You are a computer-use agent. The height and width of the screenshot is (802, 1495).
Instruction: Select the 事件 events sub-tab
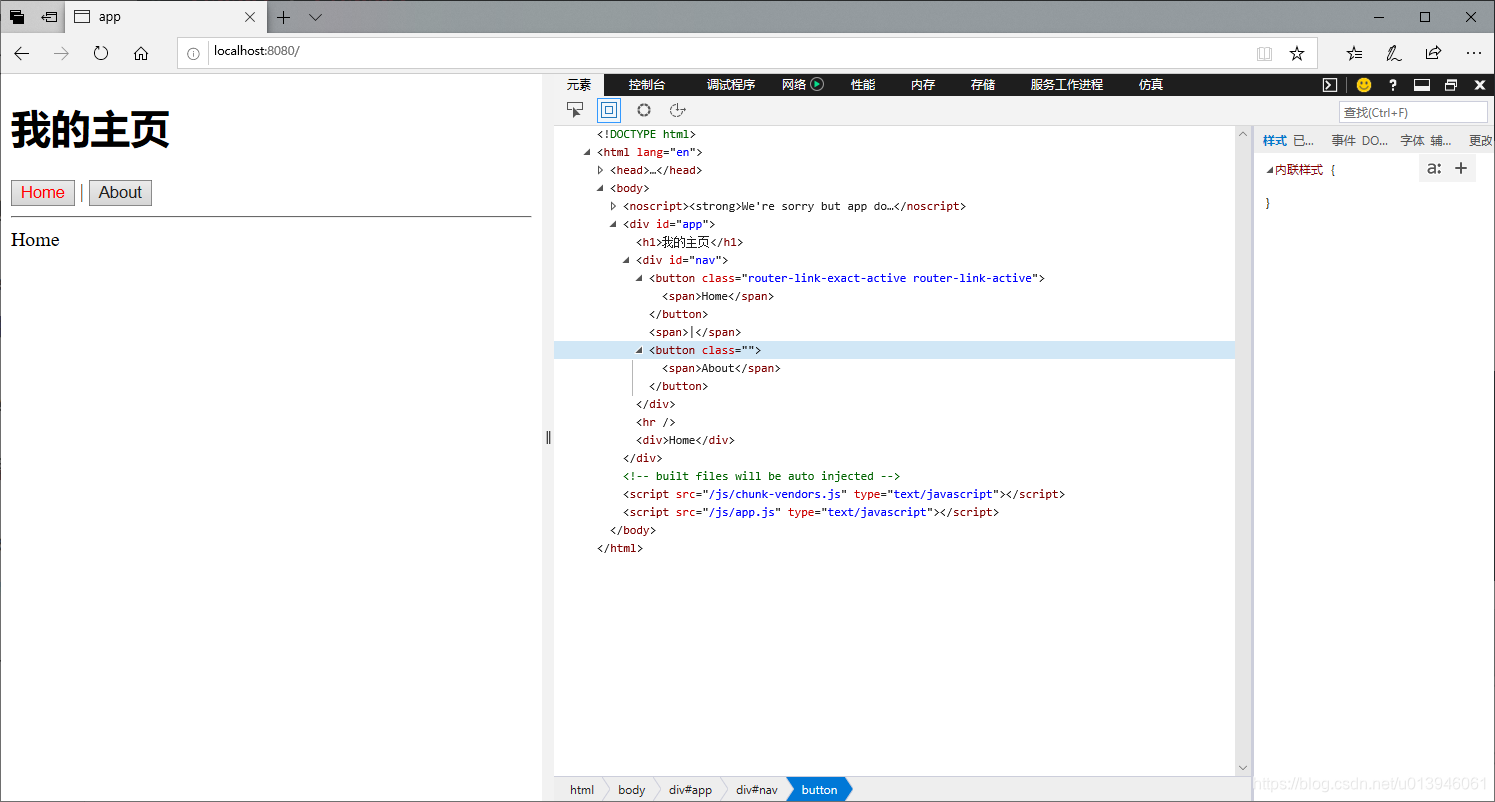tap(1343, 141)
